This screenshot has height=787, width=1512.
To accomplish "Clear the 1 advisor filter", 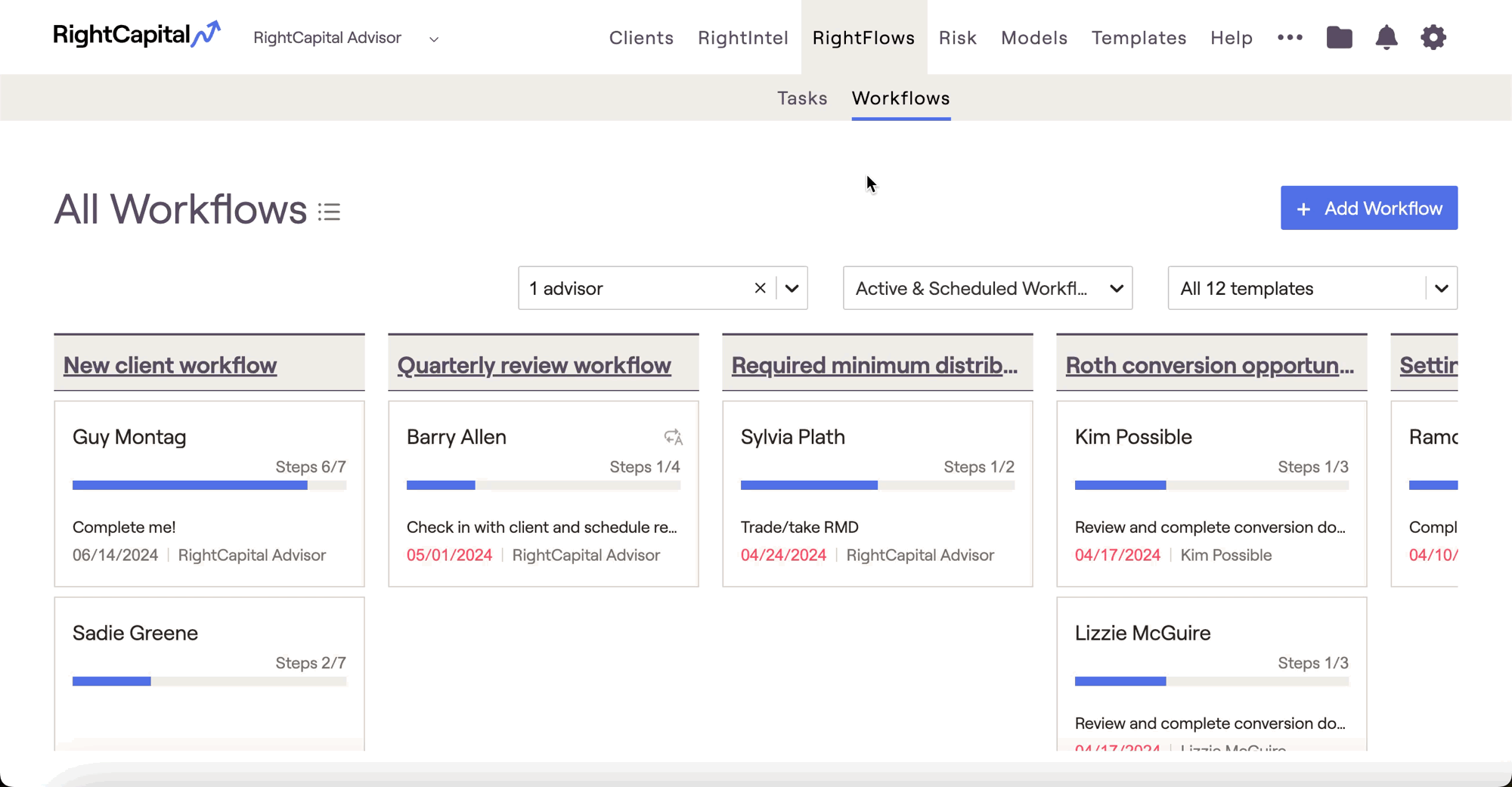I will [760, 288].
